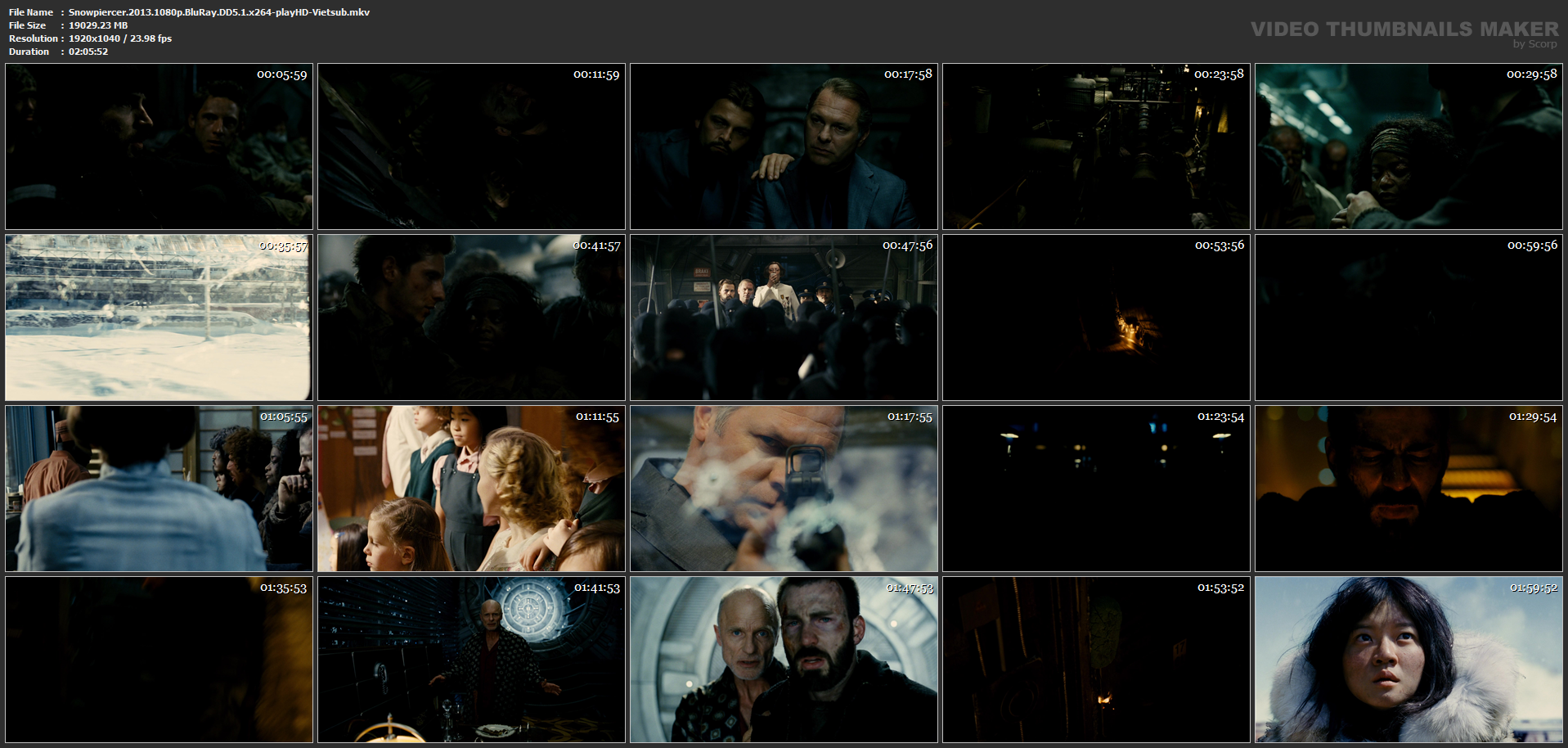Viewport: 1568px width, 748px height.
Task: Select the thumbnail timestamped 00:11:59
Action: tap(471, 146)
